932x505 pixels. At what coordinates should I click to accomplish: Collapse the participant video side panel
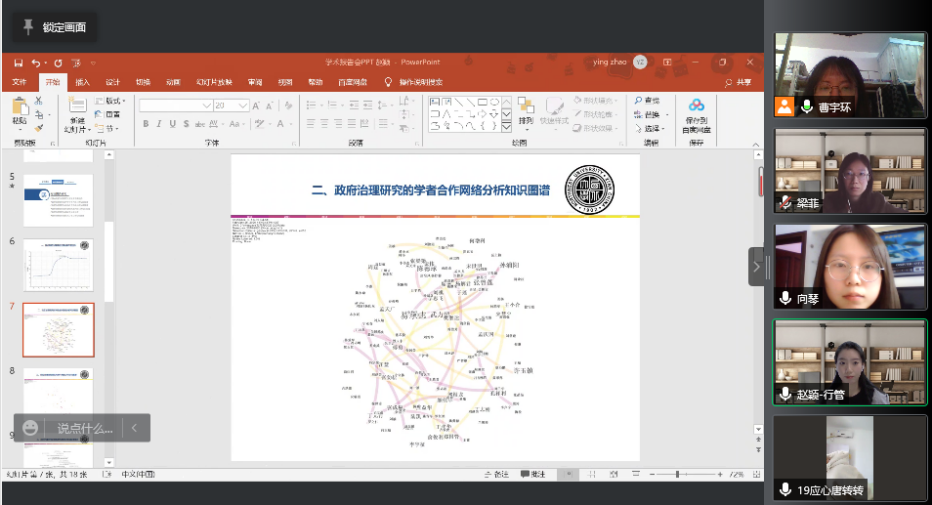point(757,264)
